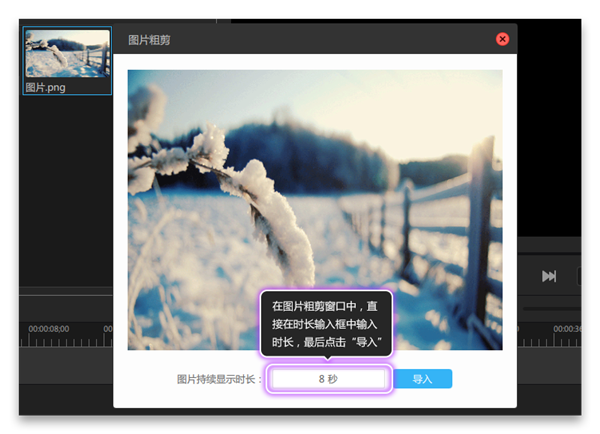The height and width of the screenshot is (434, 600).
Task: Click the 导入 import button
Action: (x=423, y=379)
